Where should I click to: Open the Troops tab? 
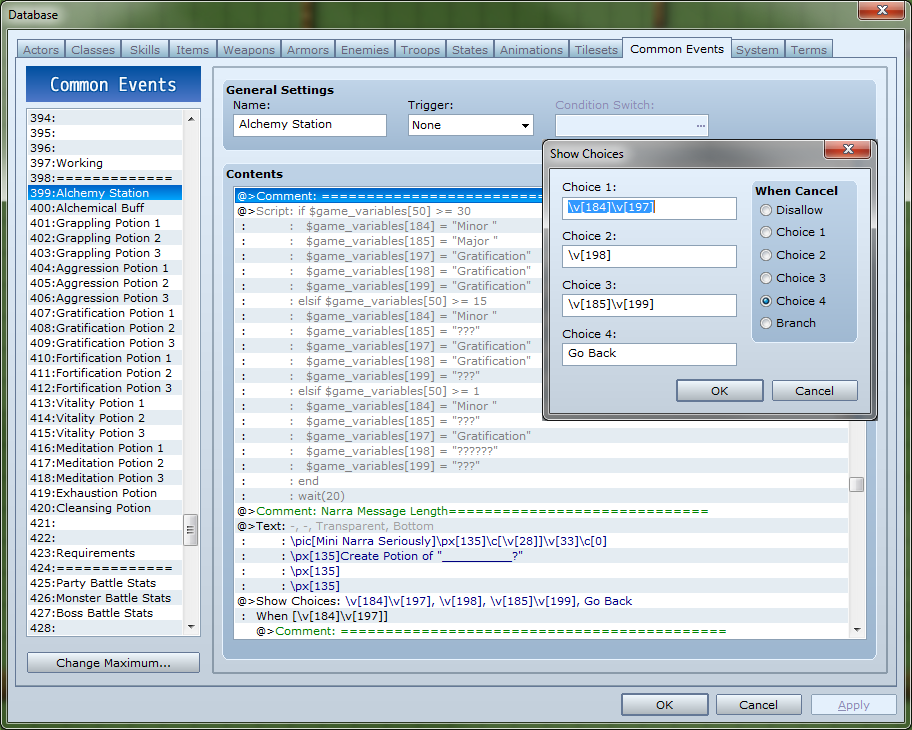click(x=421, y=49)
